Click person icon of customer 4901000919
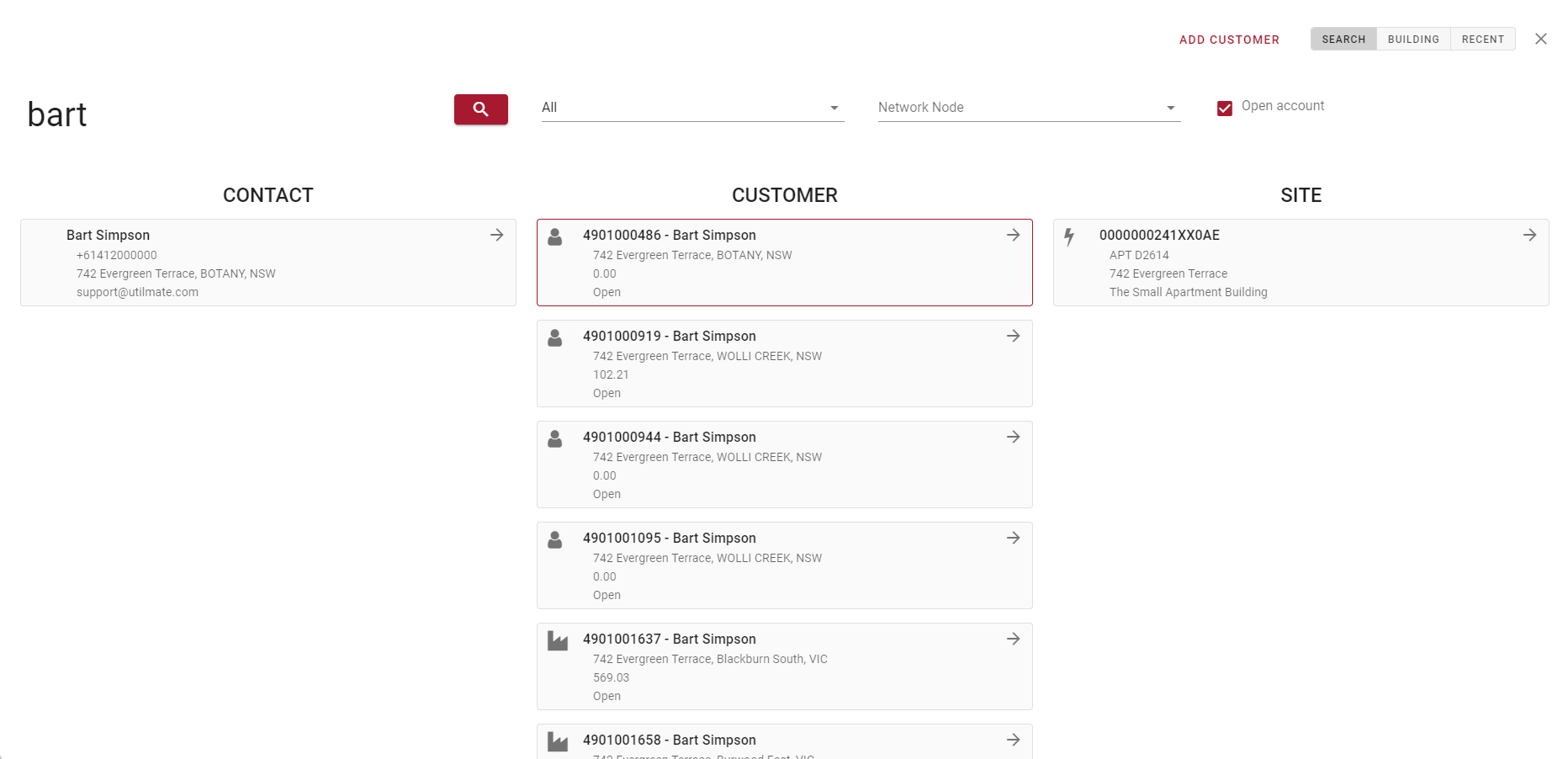Screen dimensions: 1568x759 coord(555,338)
